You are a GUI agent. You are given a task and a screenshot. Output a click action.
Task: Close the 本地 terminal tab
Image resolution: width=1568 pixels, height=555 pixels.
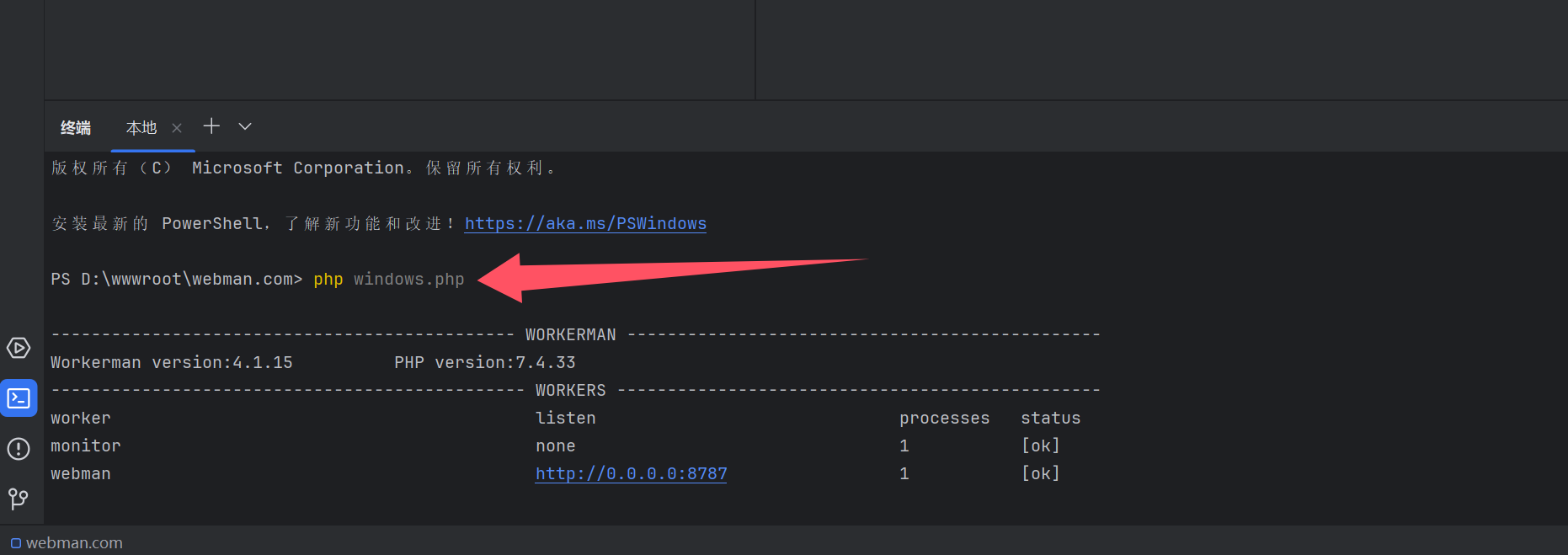[x=177, y=128]
